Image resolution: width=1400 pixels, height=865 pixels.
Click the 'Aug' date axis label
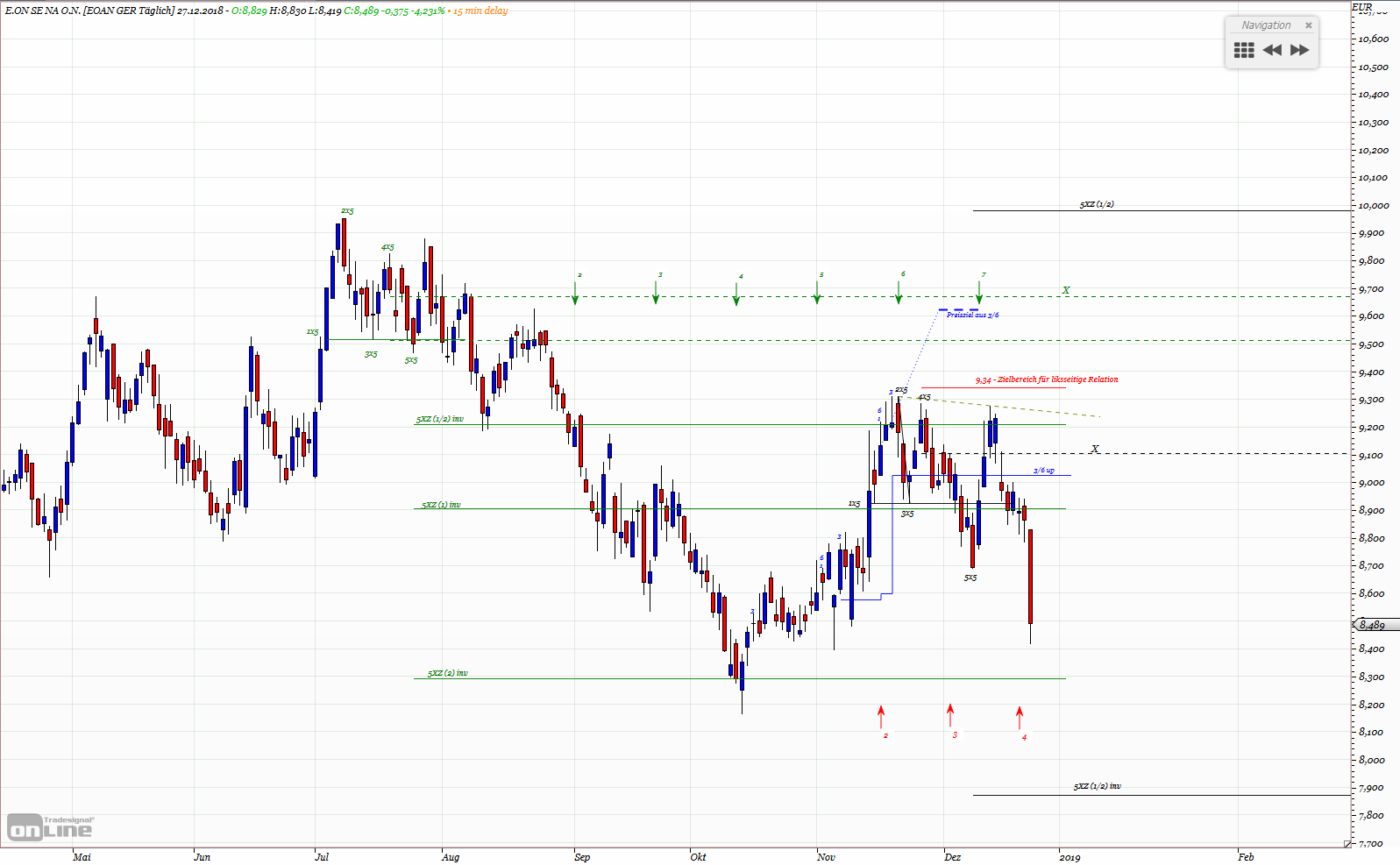(x=450, y=857)
